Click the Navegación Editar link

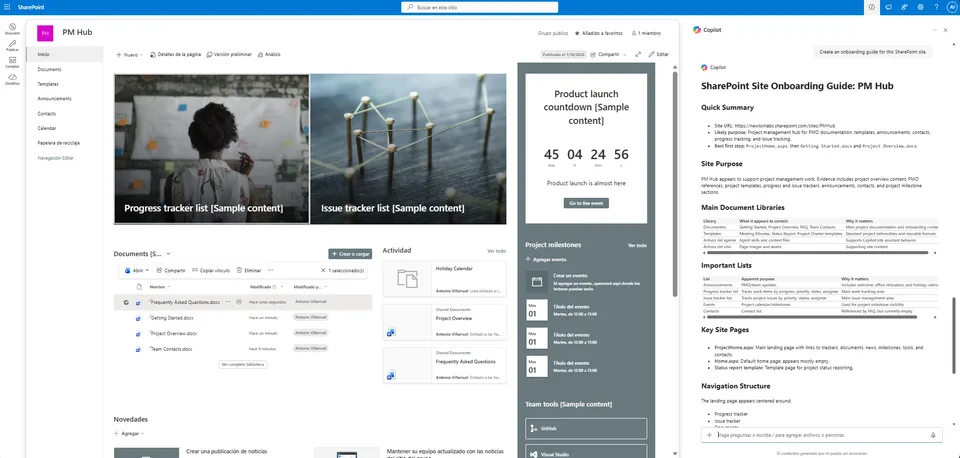click(56, 158)
